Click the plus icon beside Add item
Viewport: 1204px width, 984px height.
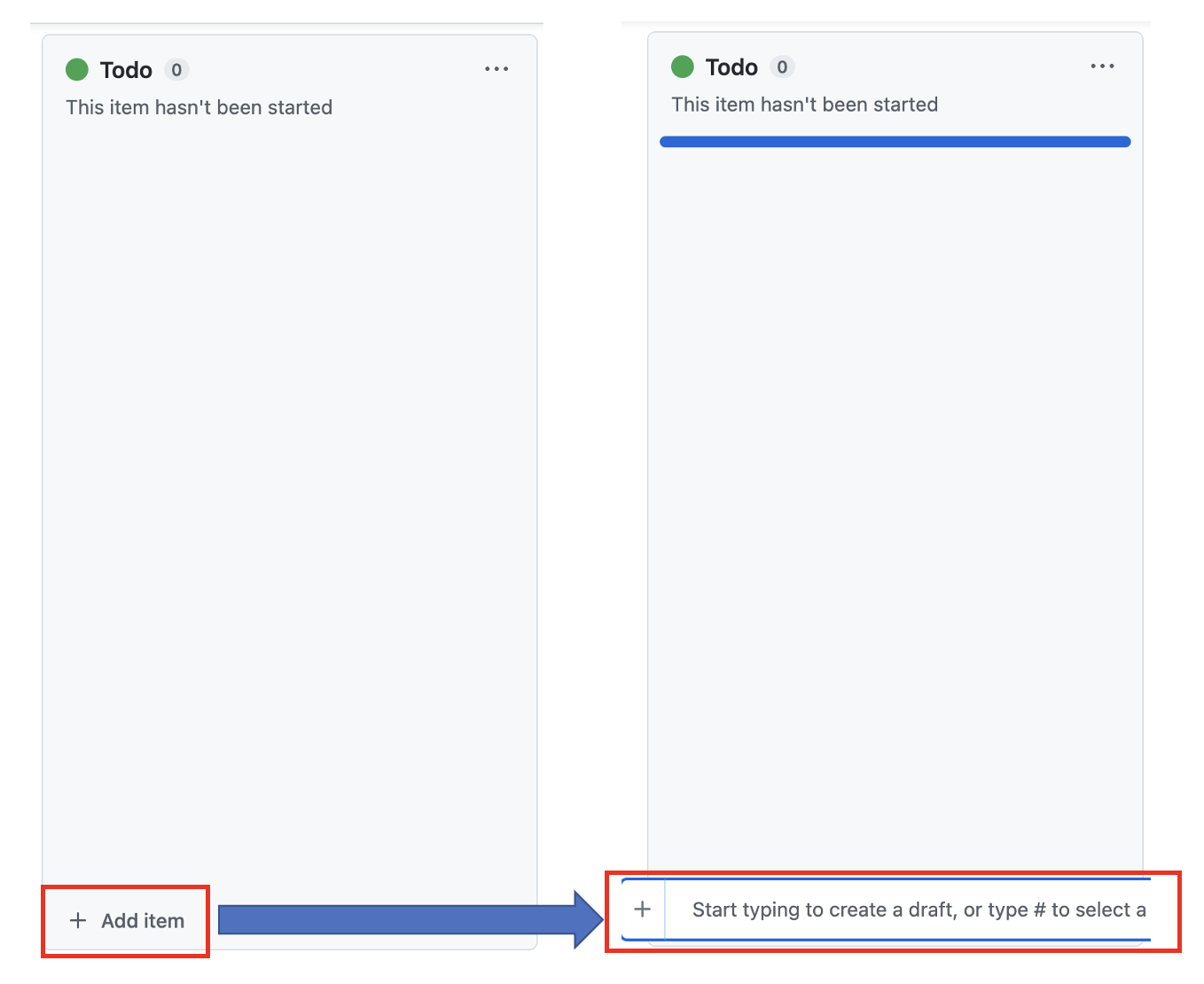pos(78,921)
